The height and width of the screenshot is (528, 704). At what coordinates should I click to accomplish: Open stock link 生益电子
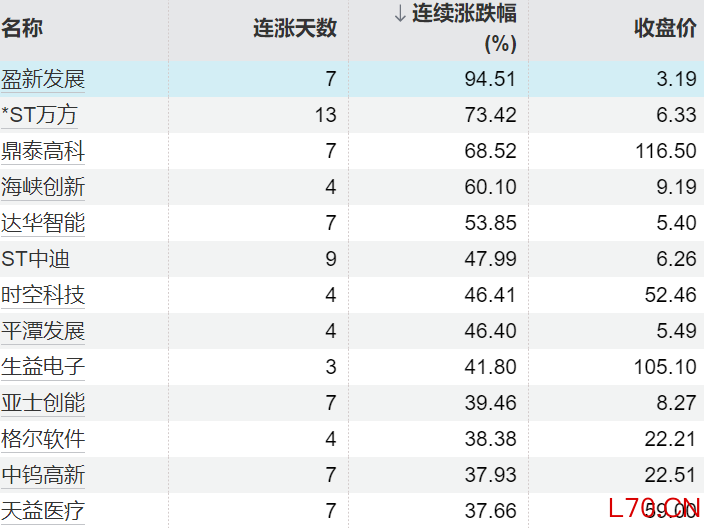tap(43, 367)
